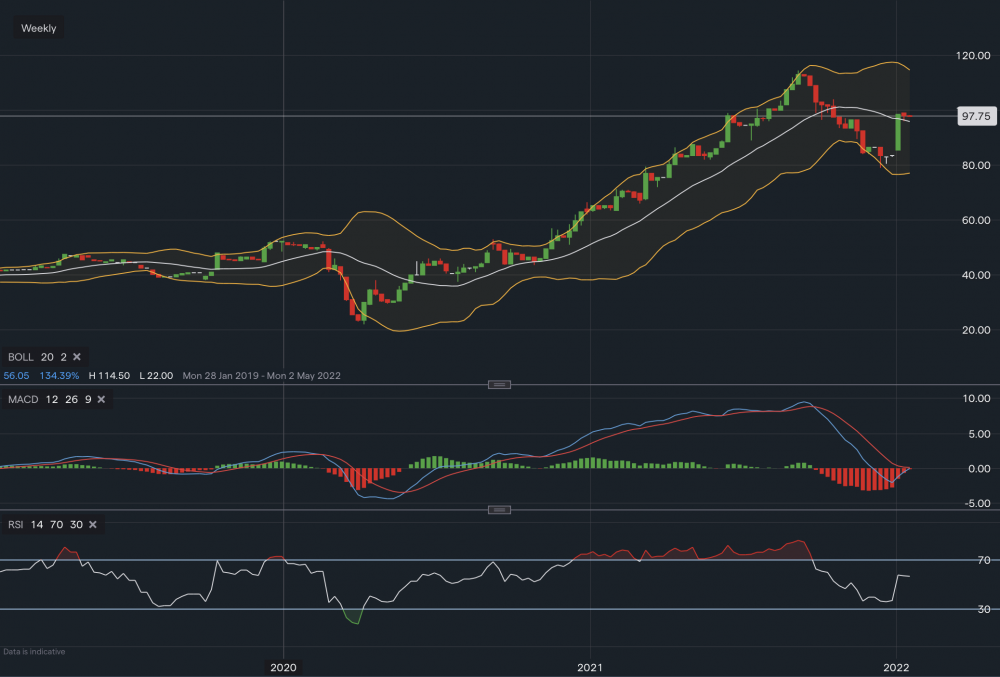Click the grip handle between MACD and RSI panes
1000x677 pixels.
point(499,510)
